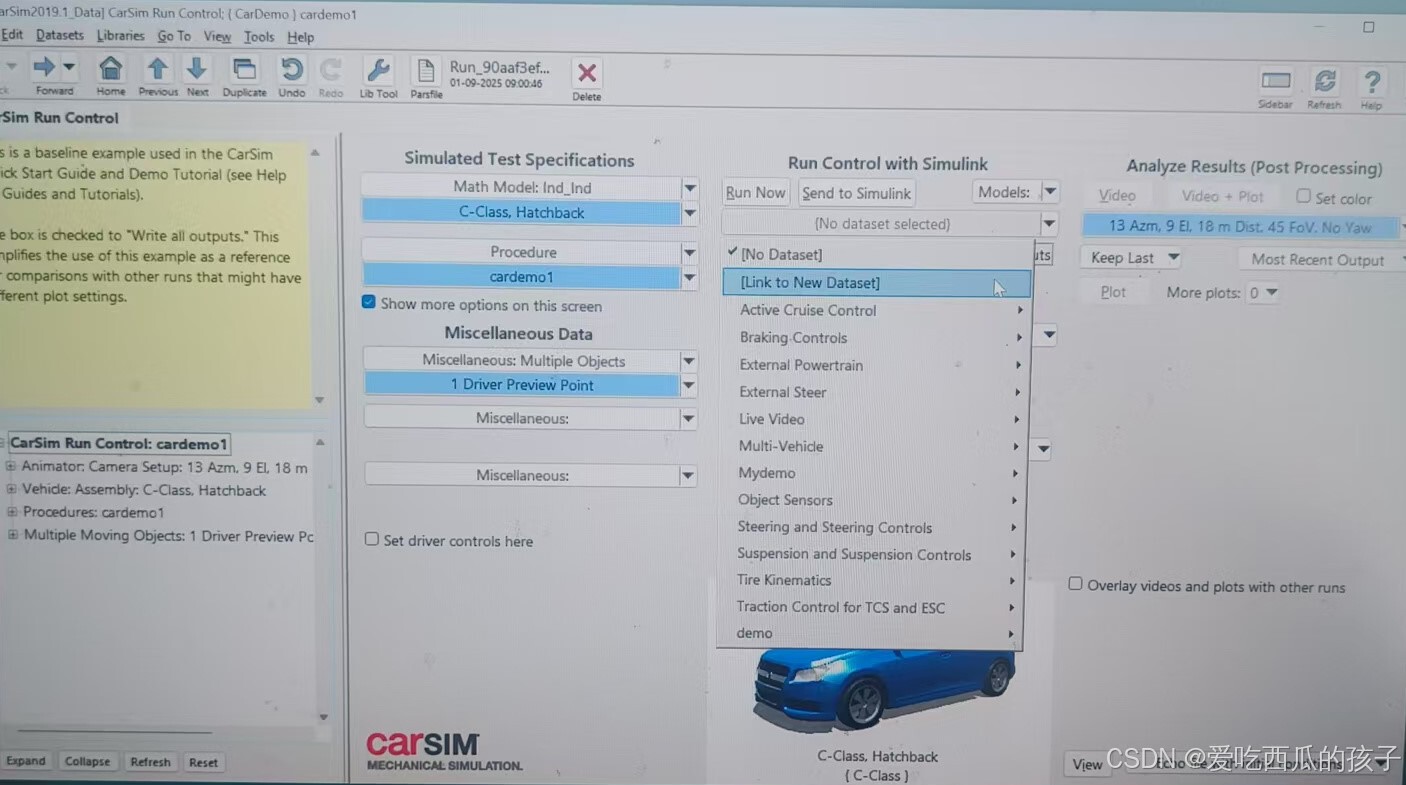Click the Forward arrow toolbar icon
Viewport: 1406px width, 785px height.
tap(44, 68)
